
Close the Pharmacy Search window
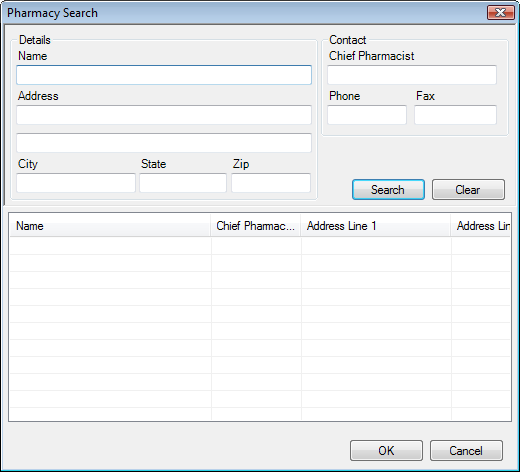pos(500,13)
